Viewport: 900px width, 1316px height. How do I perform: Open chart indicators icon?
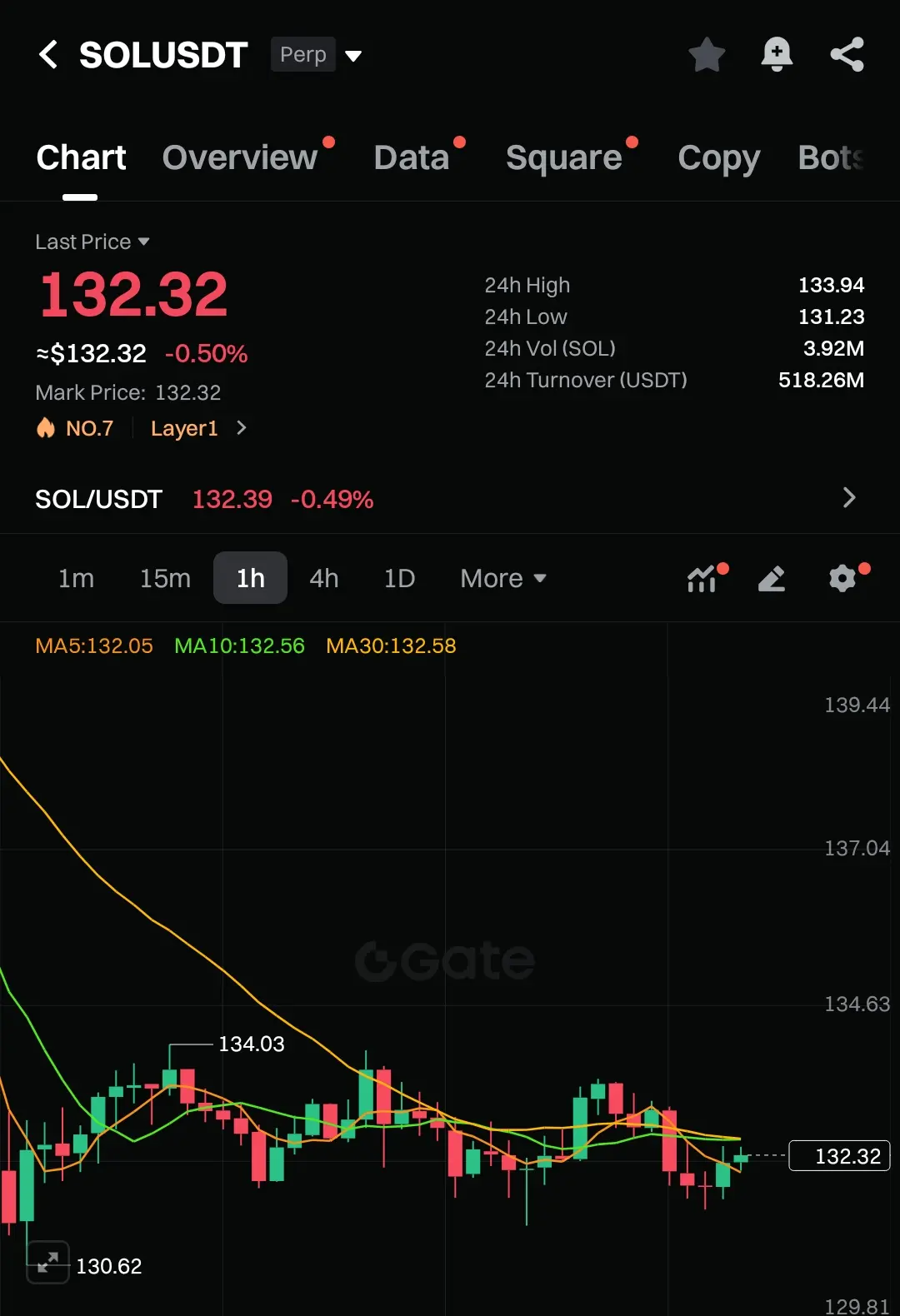point(702,578)
